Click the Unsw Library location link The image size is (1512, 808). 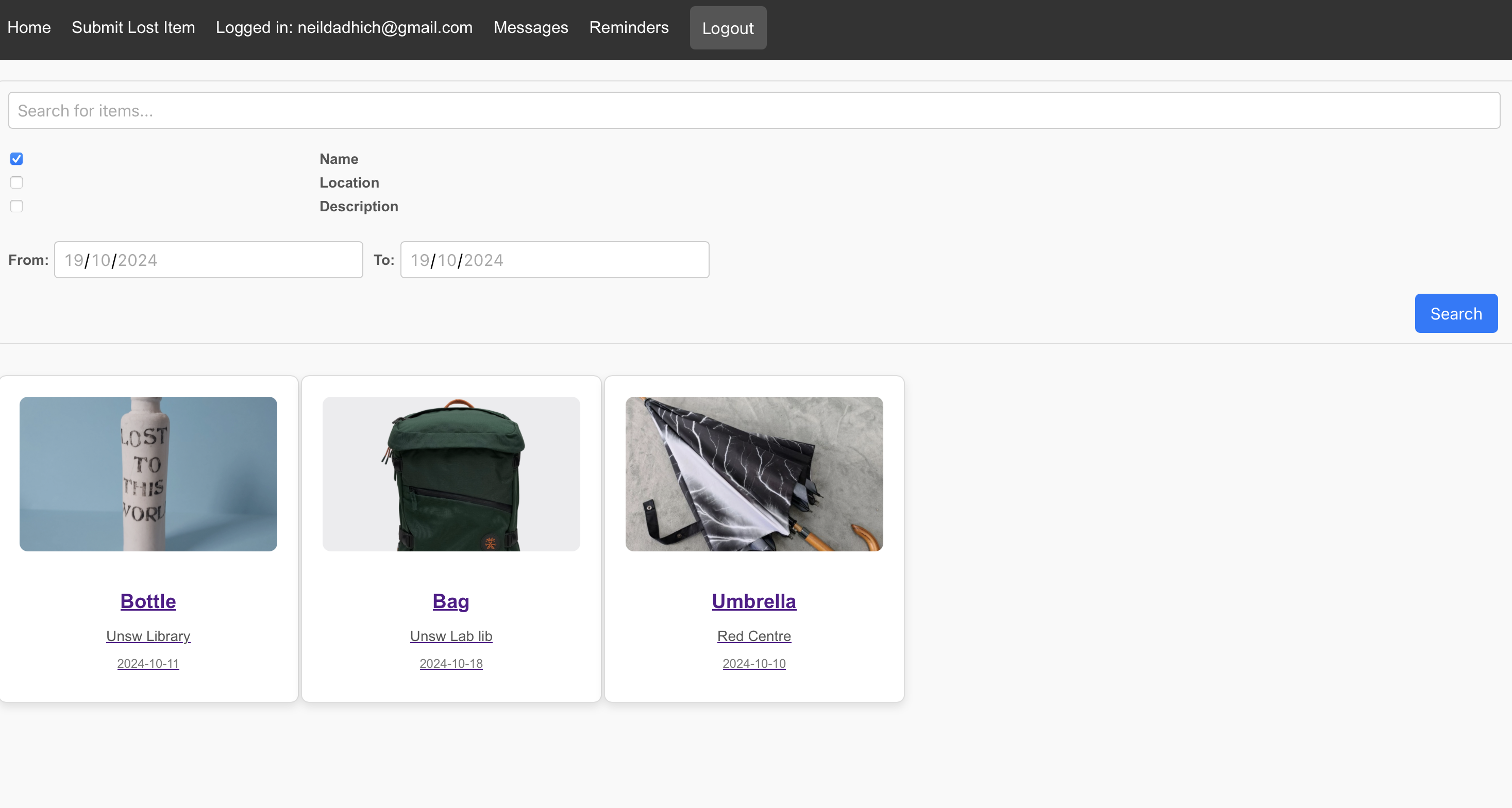coord(148,636)
